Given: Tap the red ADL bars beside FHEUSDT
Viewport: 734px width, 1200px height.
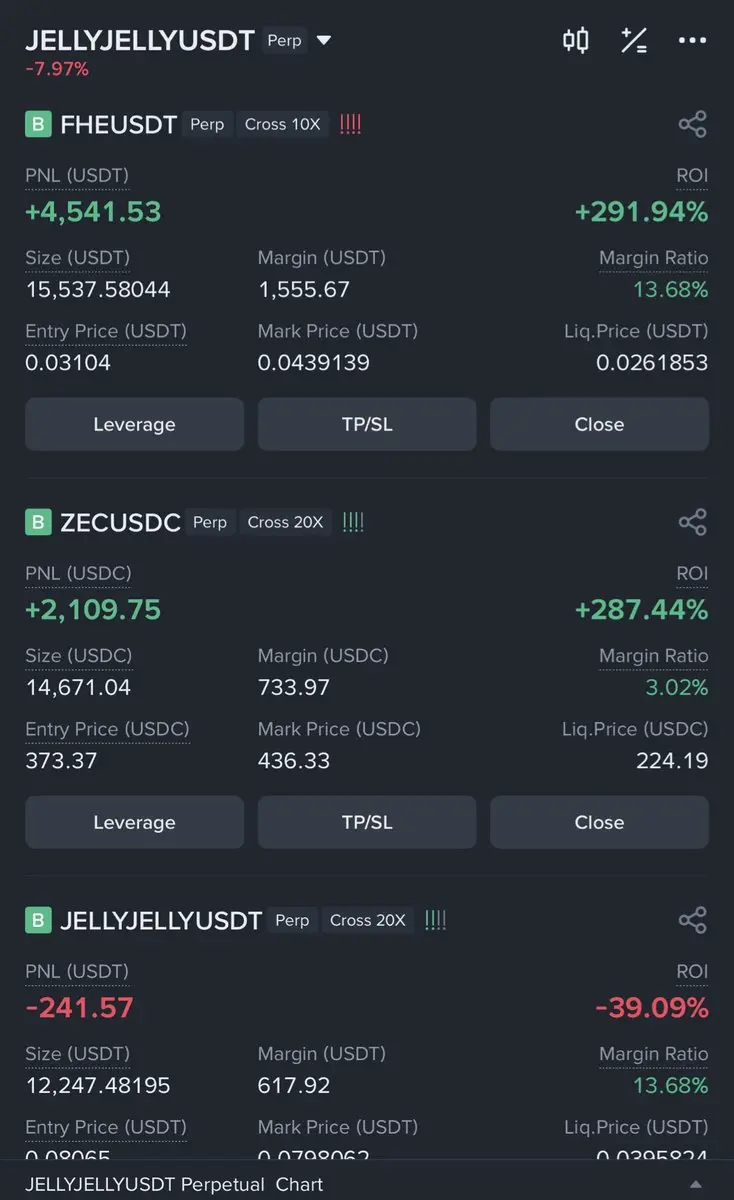Looking at the screenshot, I should pos(350,124).
